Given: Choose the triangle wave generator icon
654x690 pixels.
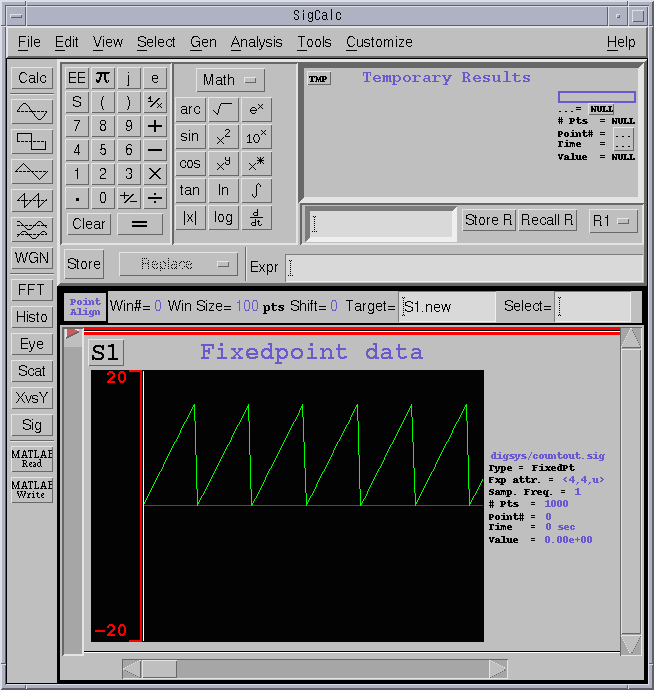Looking at the screenshot, I should tap(32, 171).
